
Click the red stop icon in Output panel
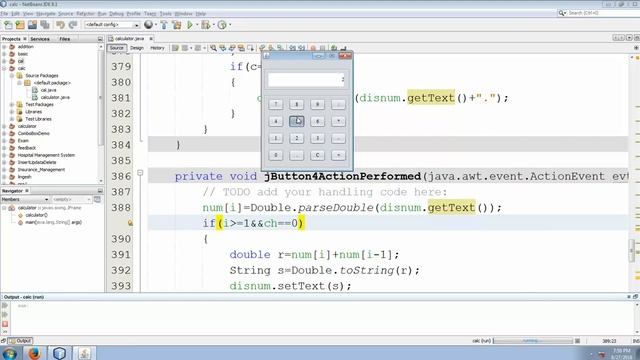click(x=5, y=324)
